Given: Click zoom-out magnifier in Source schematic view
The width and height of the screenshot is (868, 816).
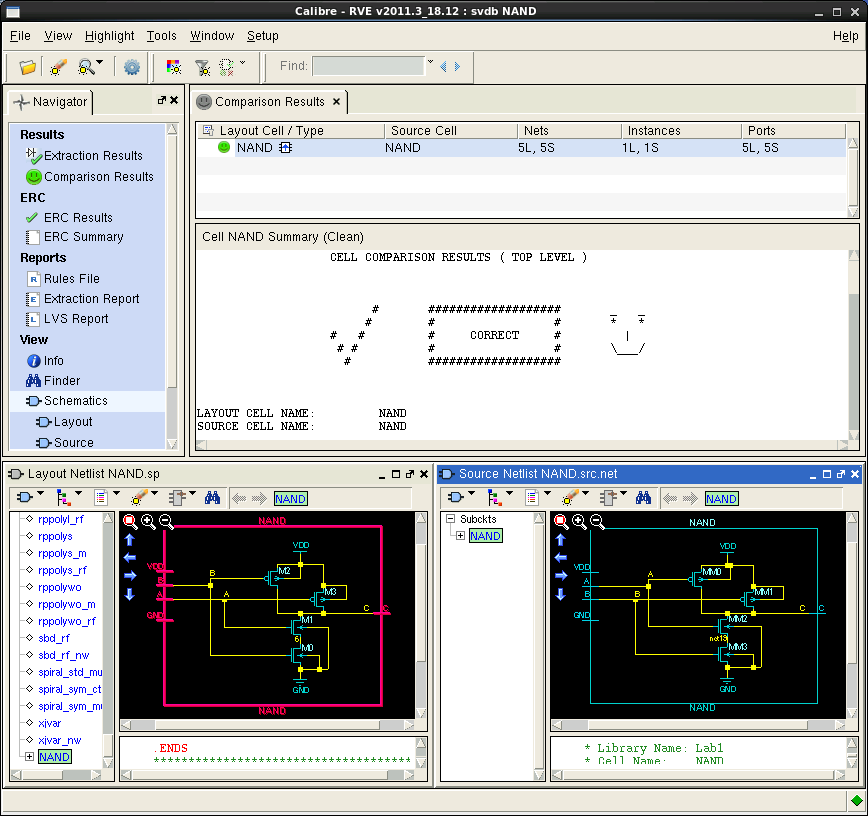Looking at the screenshot, I should coord(597,521).
